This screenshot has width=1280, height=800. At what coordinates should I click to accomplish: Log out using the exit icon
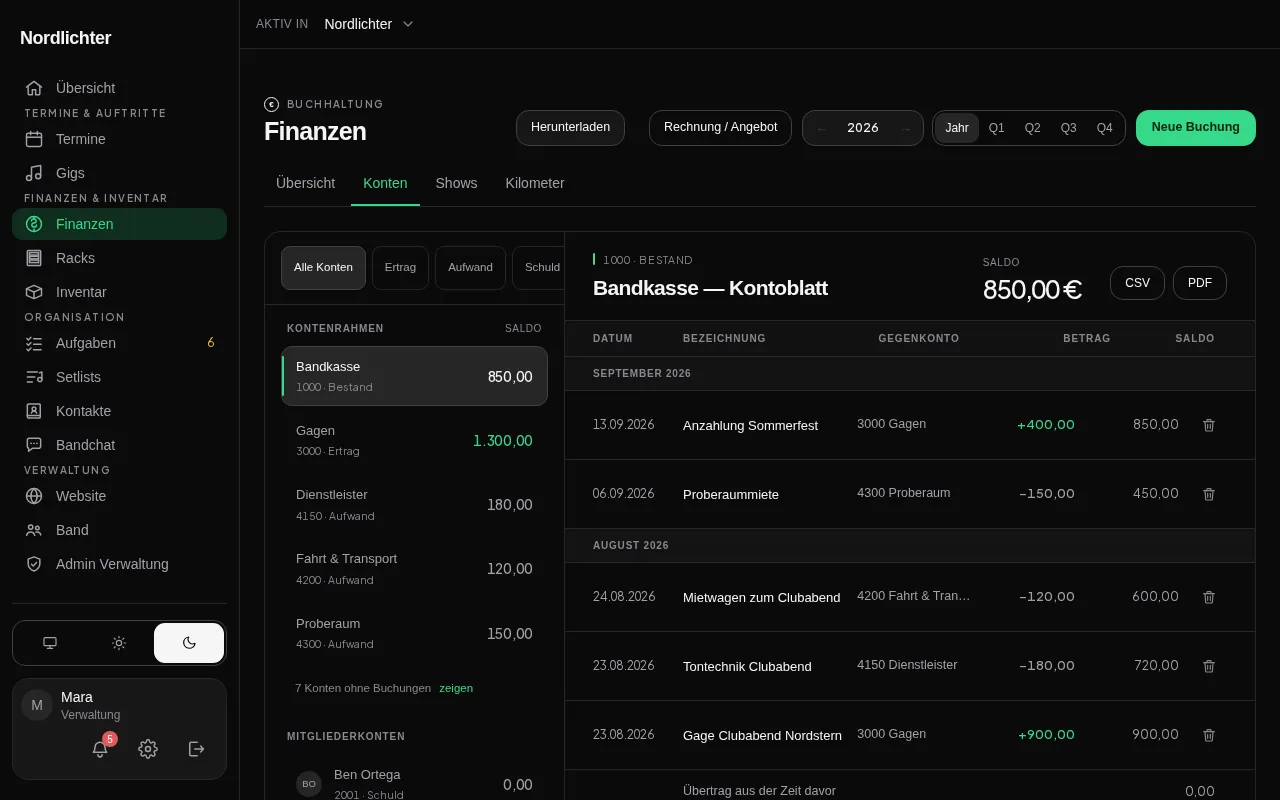197,749
